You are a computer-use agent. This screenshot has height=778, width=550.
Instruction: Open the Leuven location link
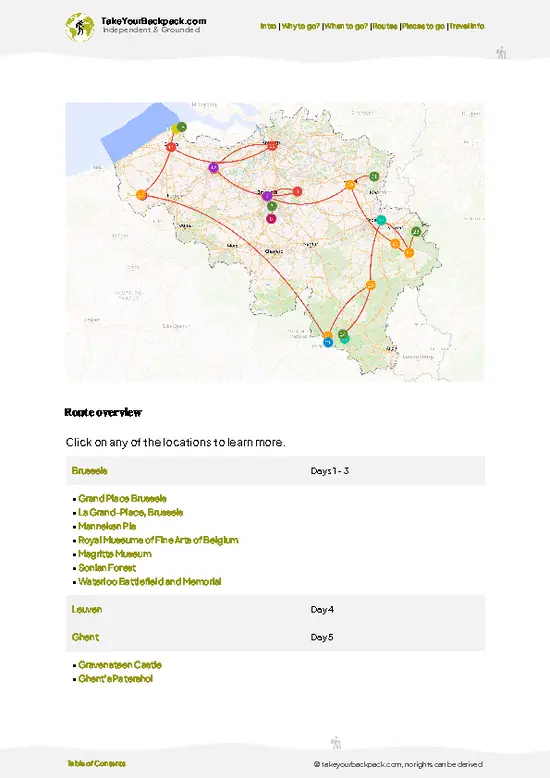click(87, 609)
